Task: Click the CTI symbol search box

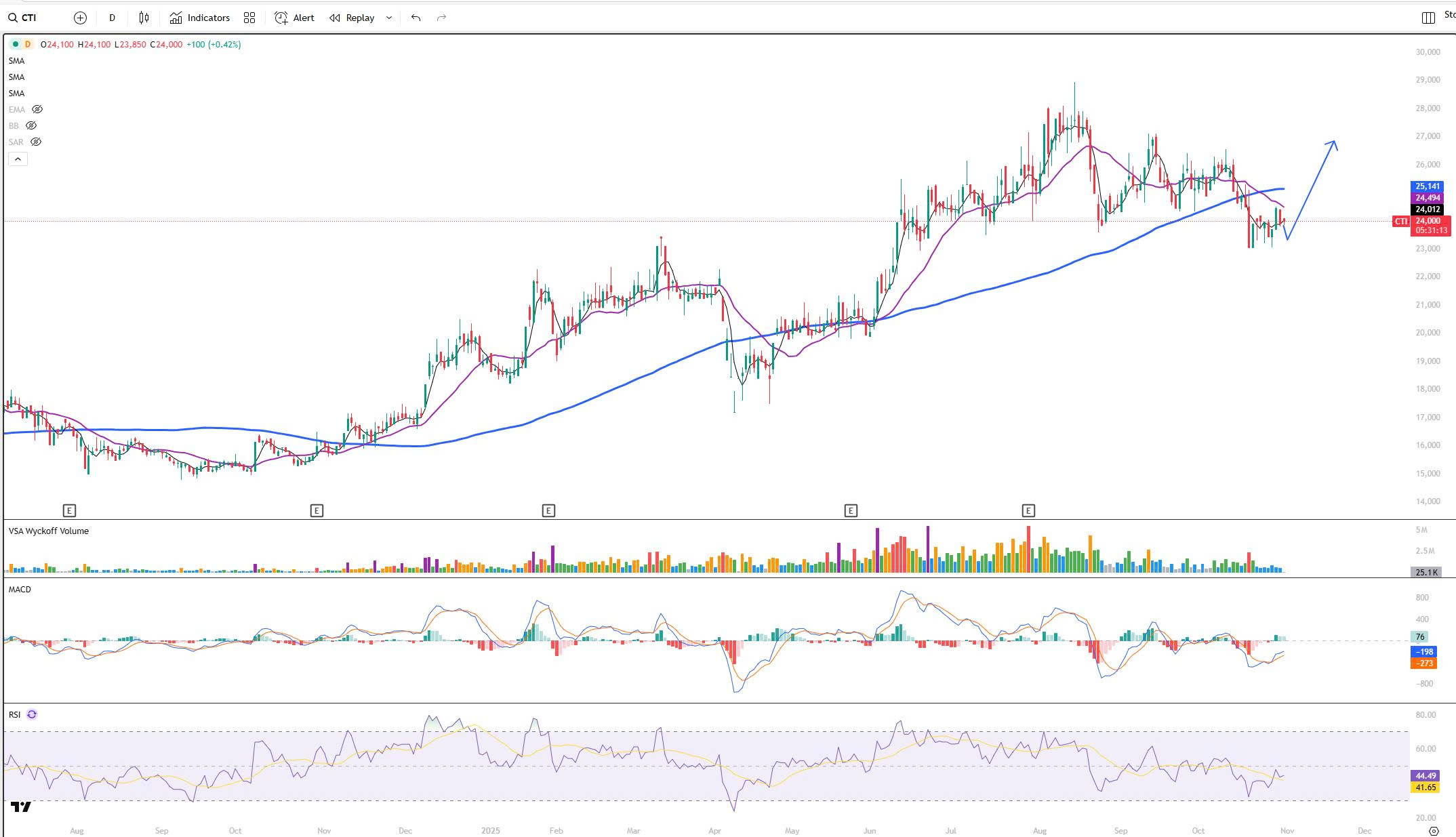Action: click(28, 18)
